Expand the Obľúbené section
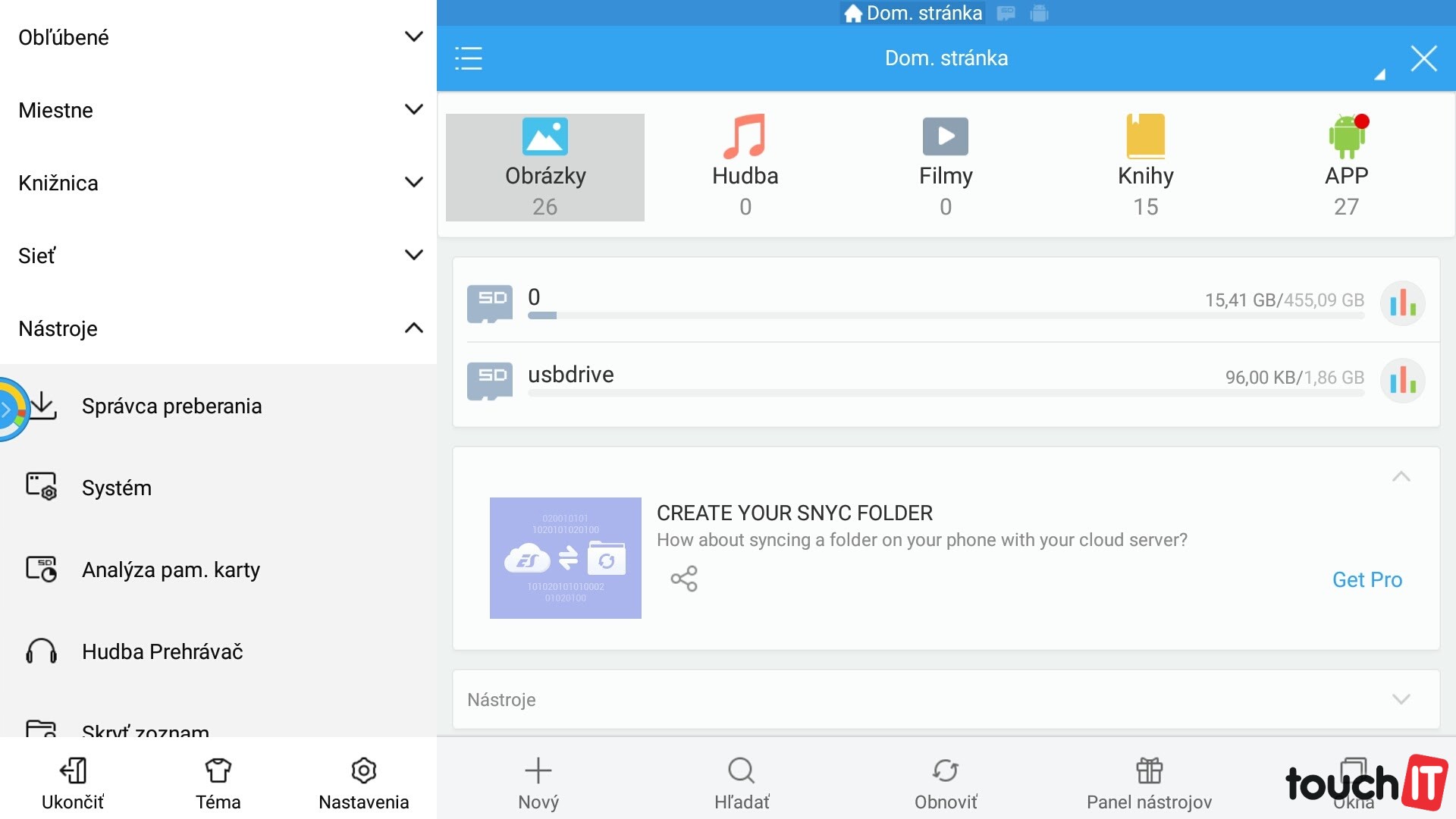This screenshot has width=1456, height=819. pyautogui.click(x=413, y=36)
